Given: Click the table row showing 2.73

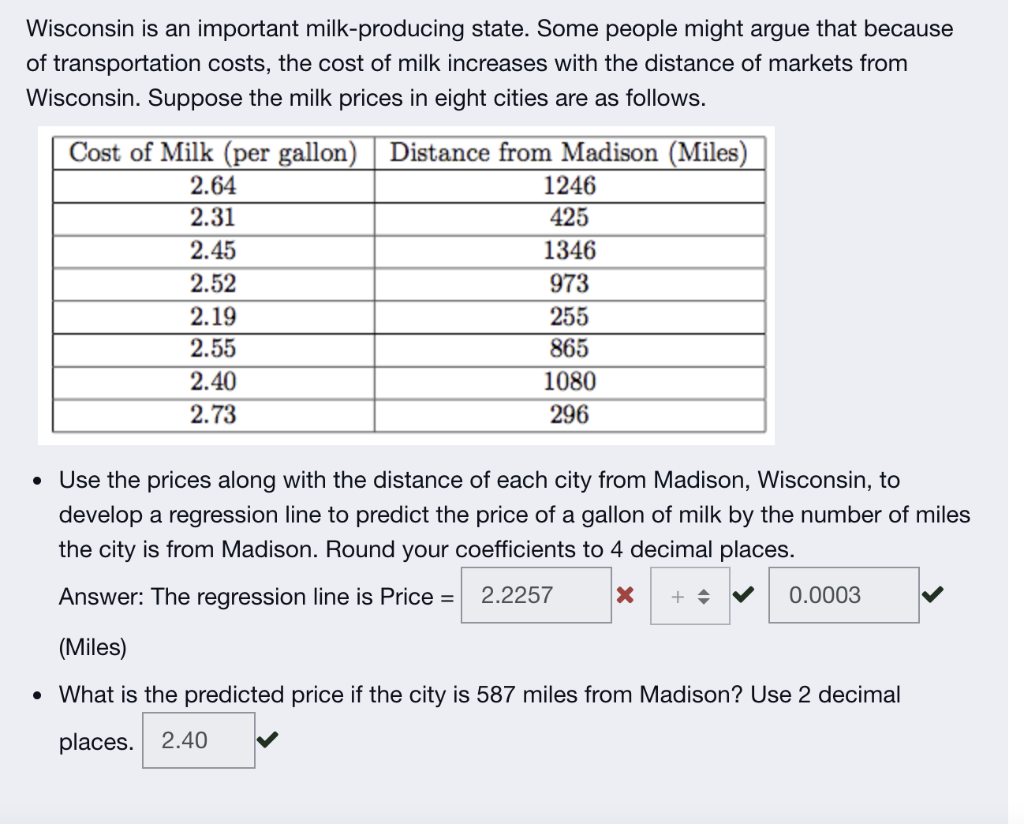Looking at the screenshot, I should point(211,414).
